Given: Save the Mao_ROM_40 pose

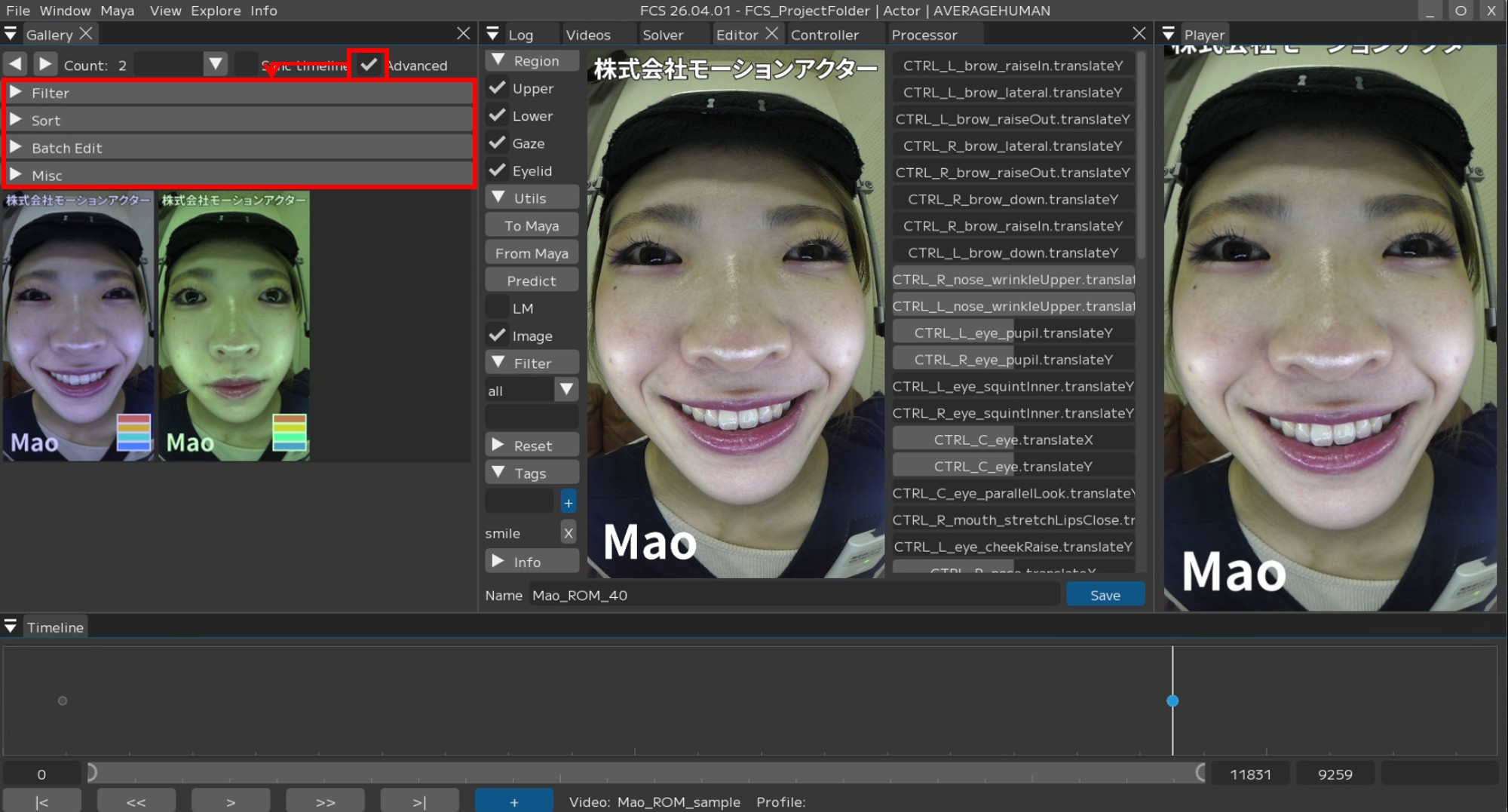Looking at the screenshot, I should [x=1105, y=595].
